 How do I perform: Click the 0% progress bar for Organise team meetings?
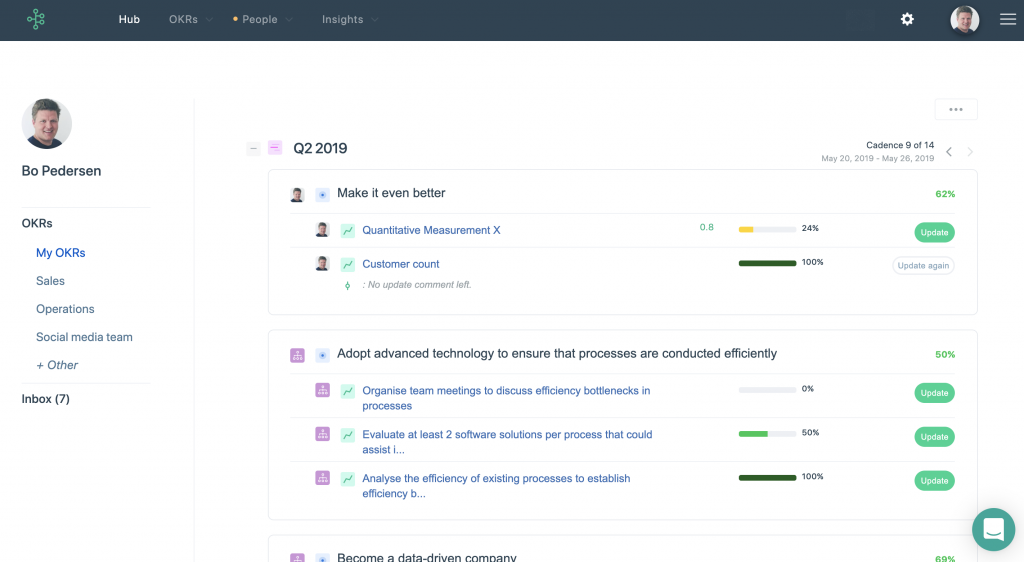click(767, 390)
